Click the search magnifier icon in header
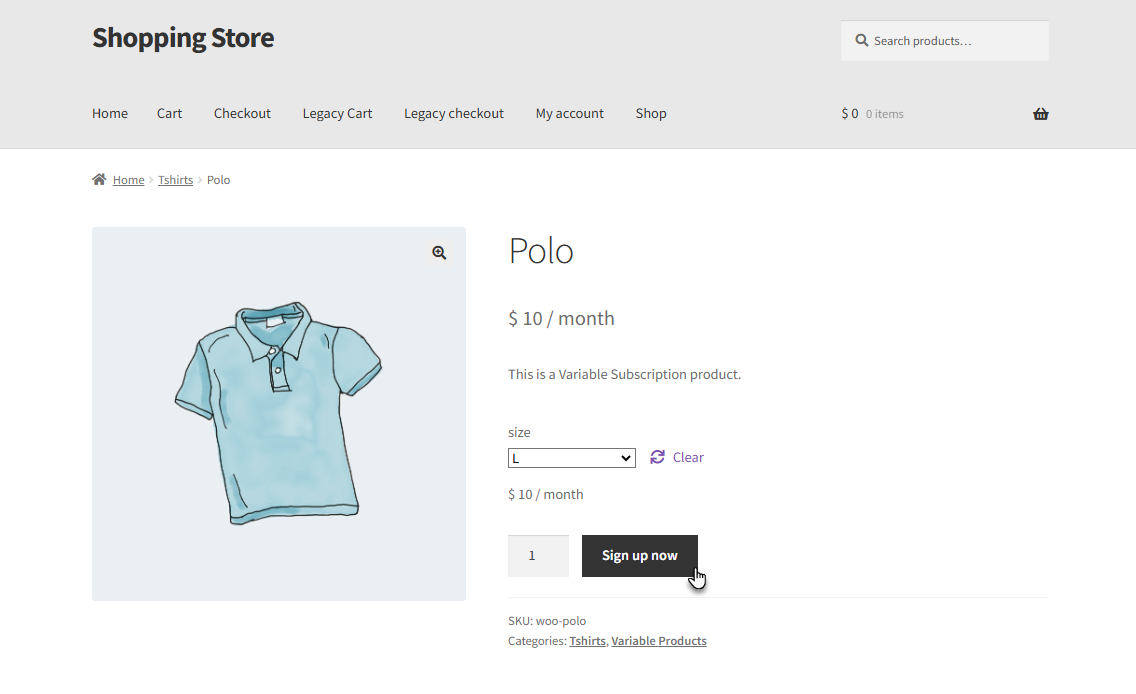 [x=861, y=41]
